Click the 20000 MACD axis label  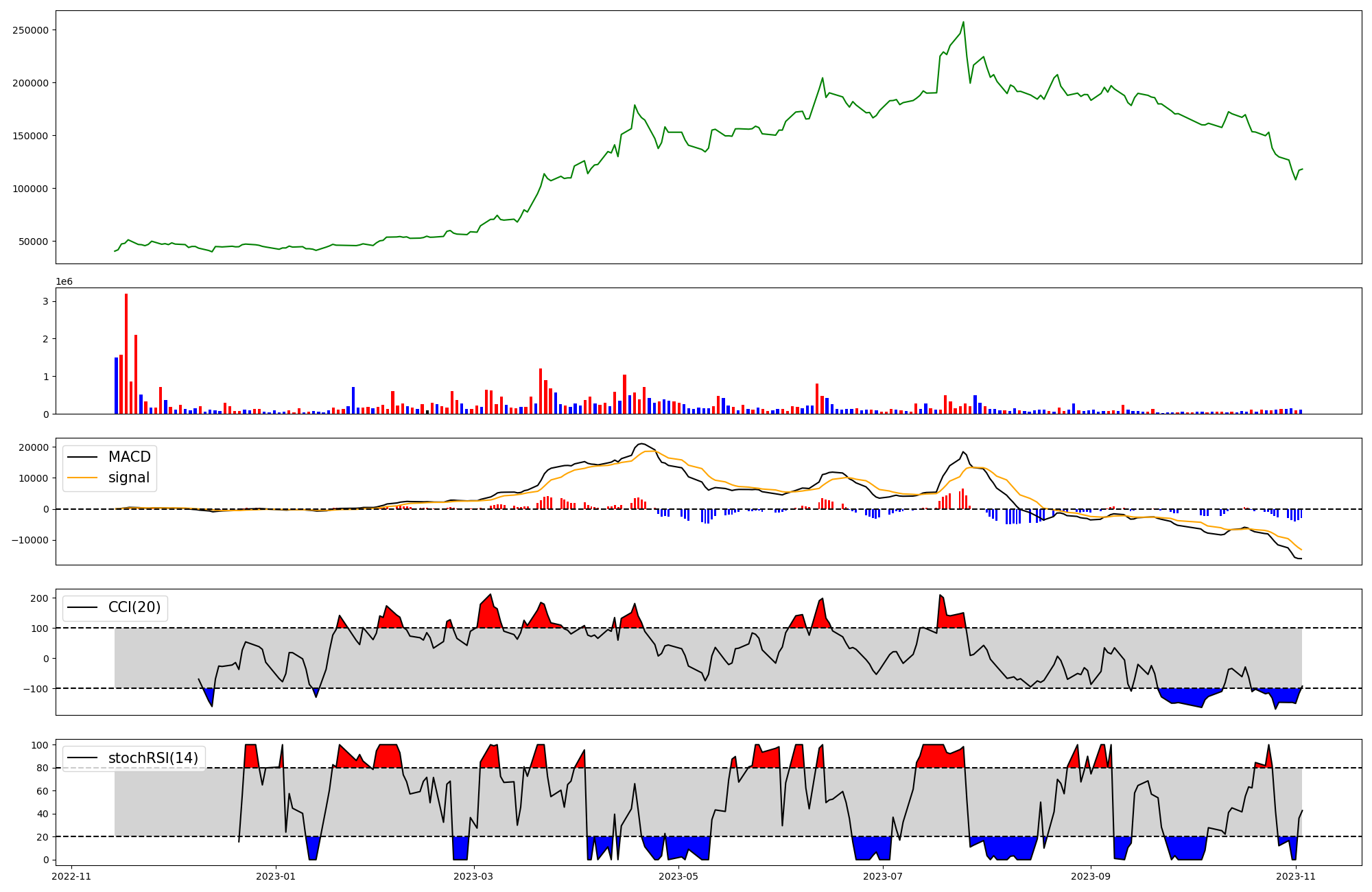[x=33, y=447]
